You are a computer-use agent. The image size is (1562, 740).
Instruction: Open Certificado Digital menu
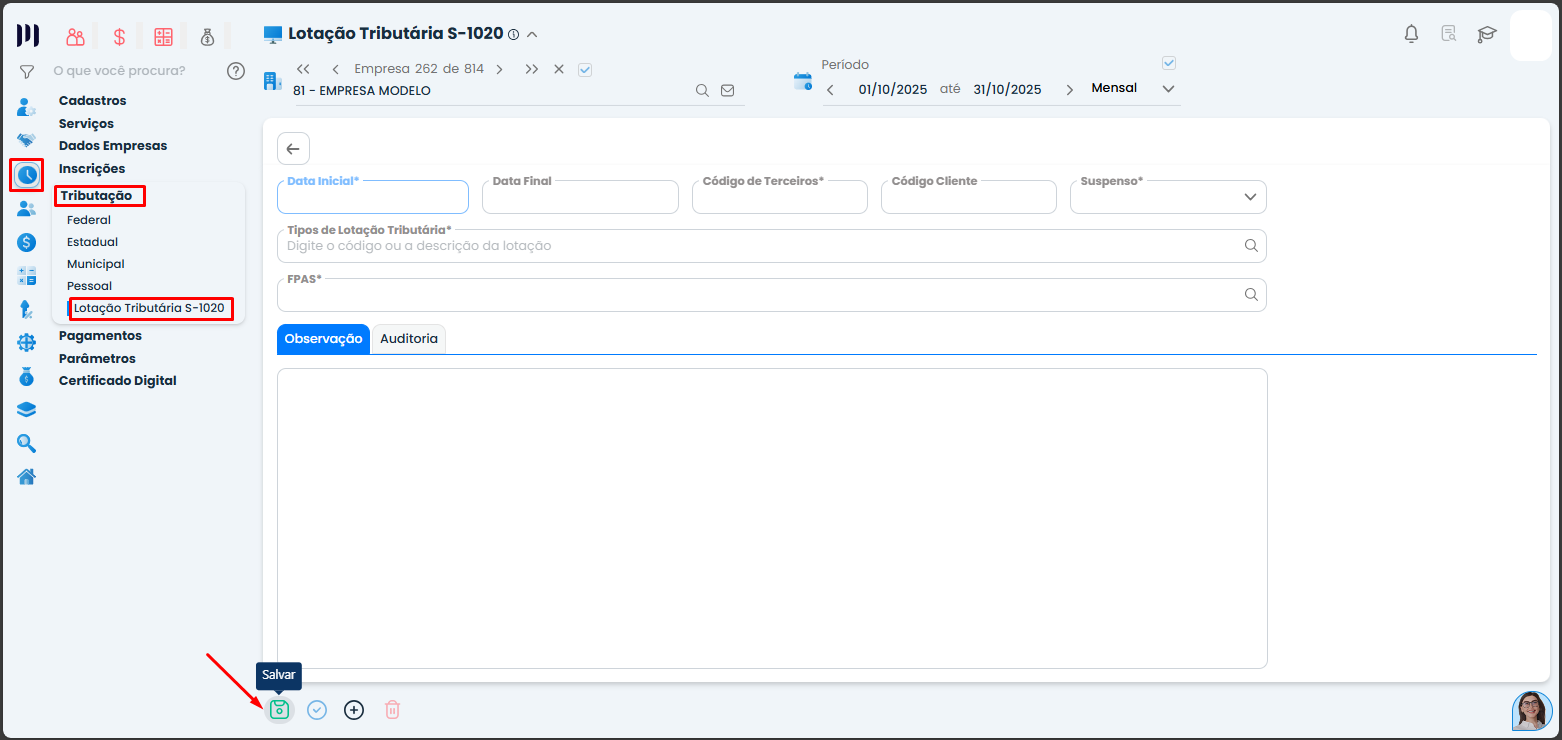[x=118, y=381]
